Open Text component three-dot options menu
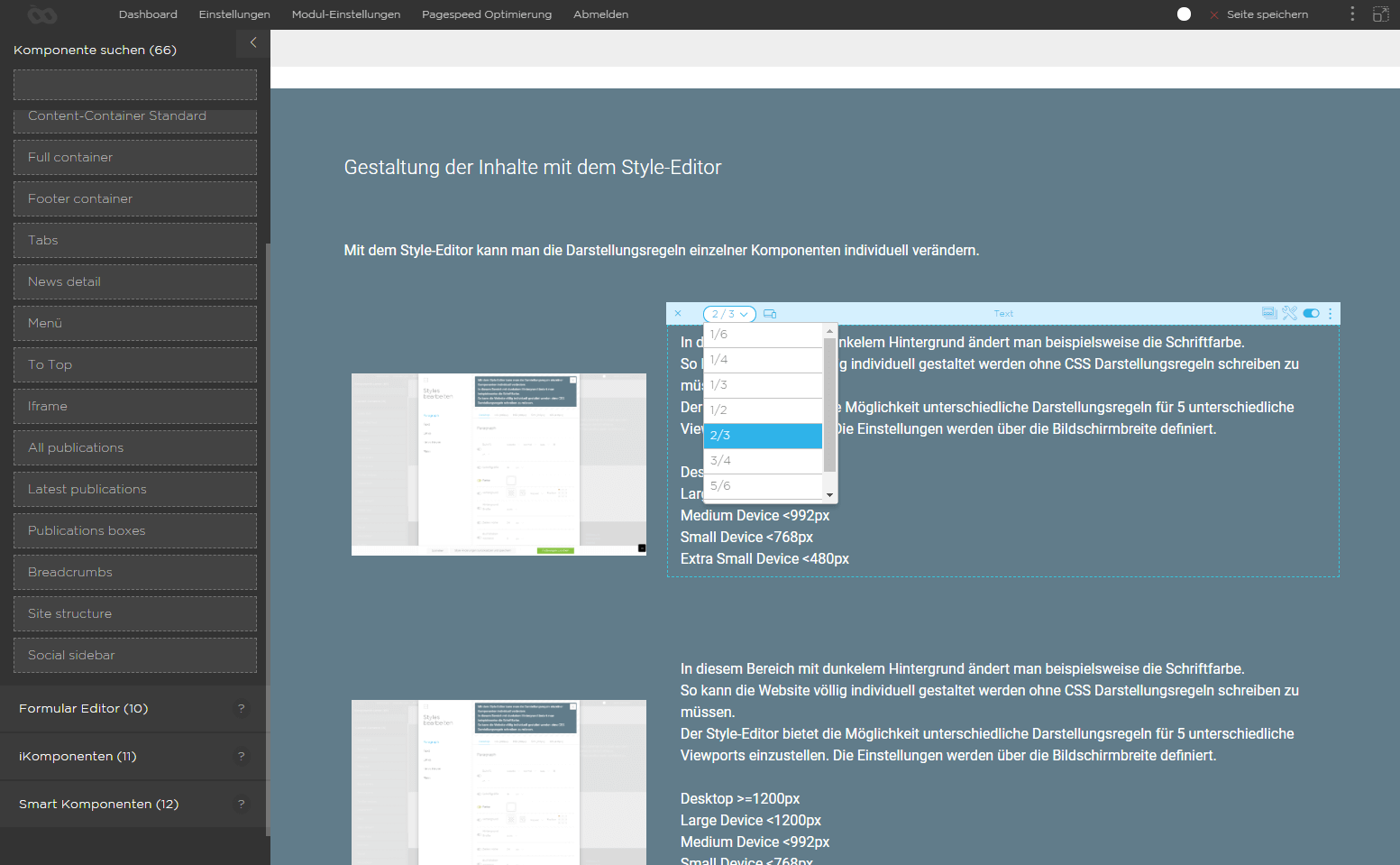This screenshot has height=865, width=1400. pyautogui.click(x=1331, y=313)
